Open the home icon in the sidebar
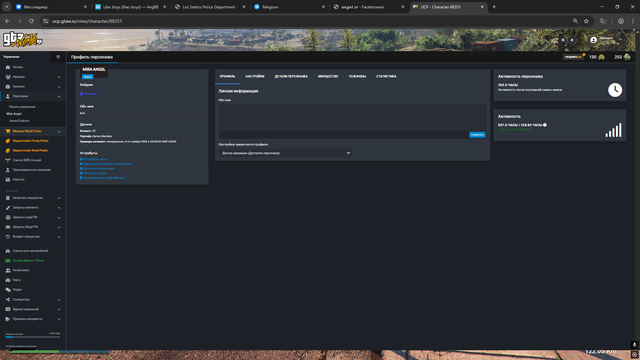Image resolution: width=640 pixels, height=360 pixels. pos(8,67)
